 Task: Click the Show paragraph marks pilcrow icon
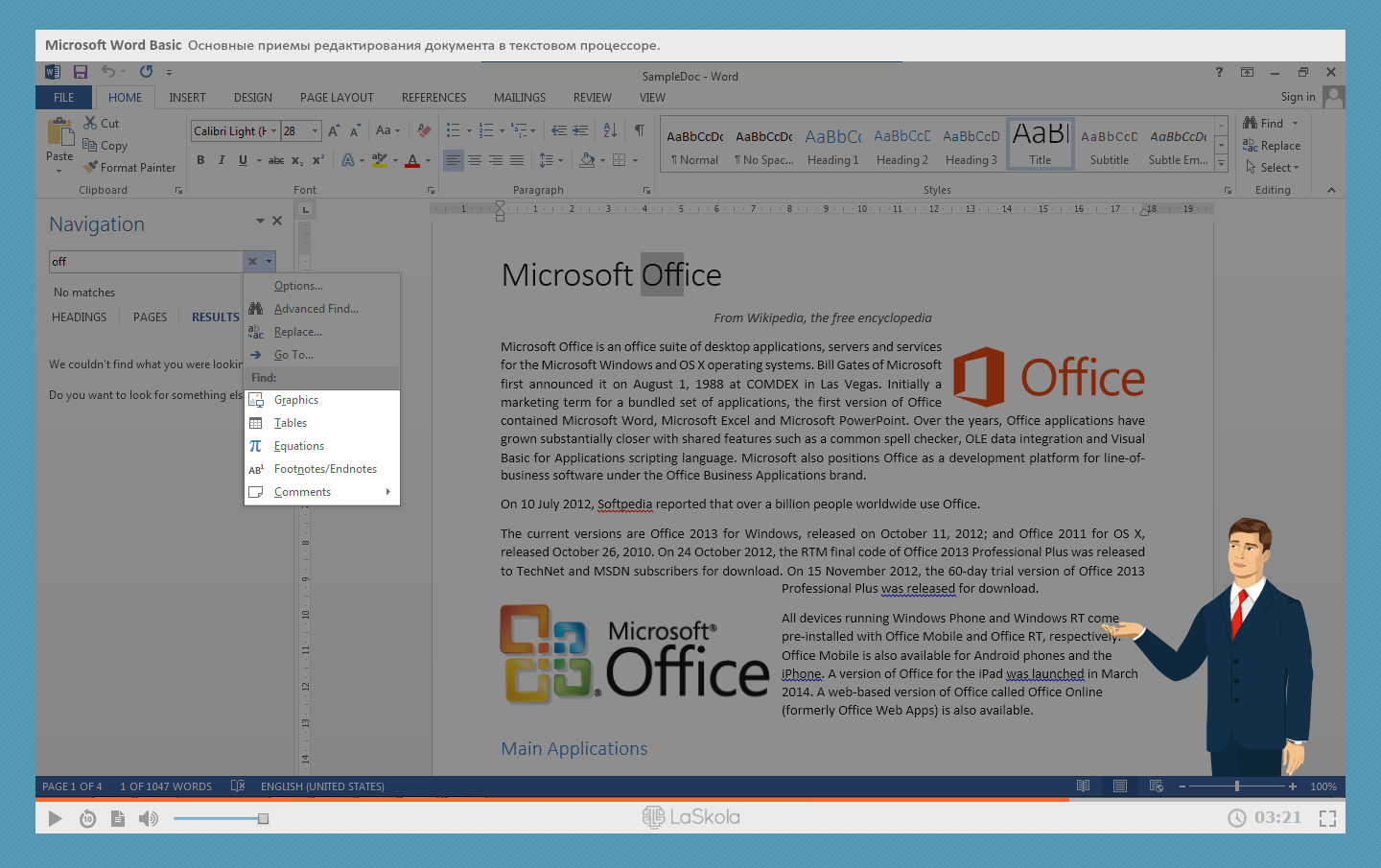tap(639, 130)
